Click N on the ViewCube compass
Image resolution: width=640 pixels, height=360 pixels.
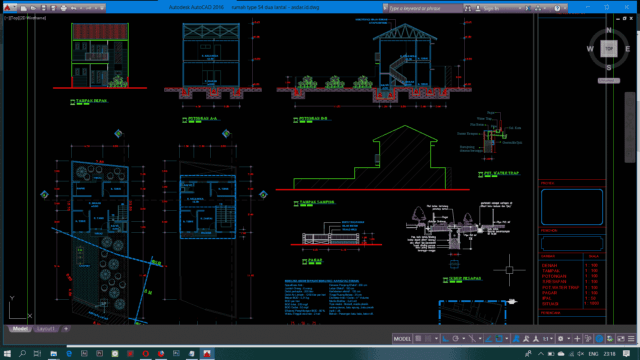tap(609, 30)
